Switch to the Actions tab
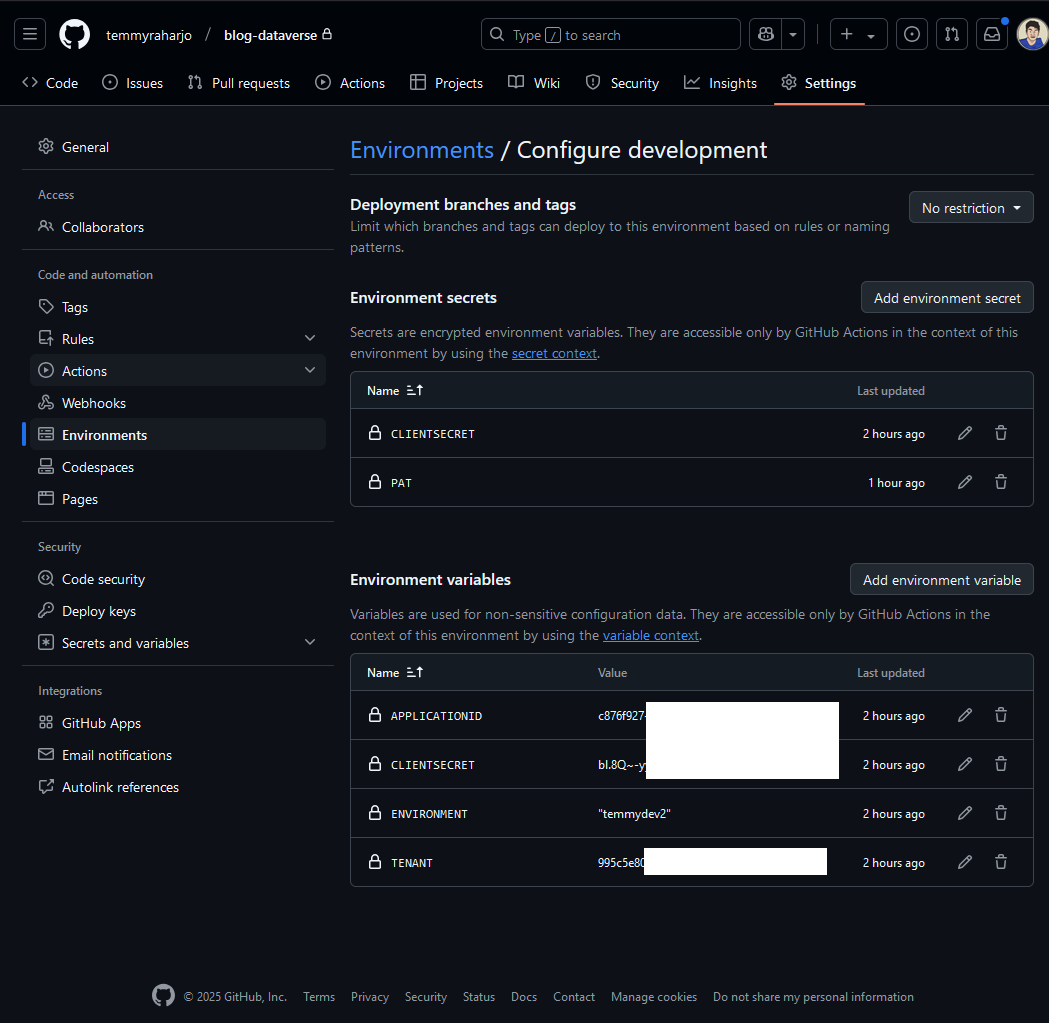The image size is (1049, 1023). [350, 83]
